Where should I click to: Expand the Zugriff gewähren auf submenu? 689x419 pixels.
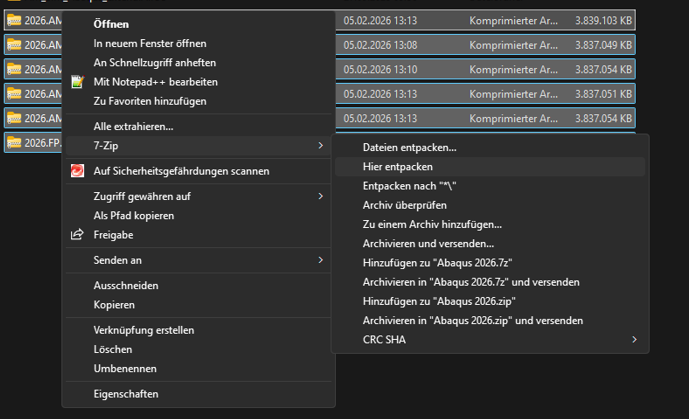pos(320,197)
